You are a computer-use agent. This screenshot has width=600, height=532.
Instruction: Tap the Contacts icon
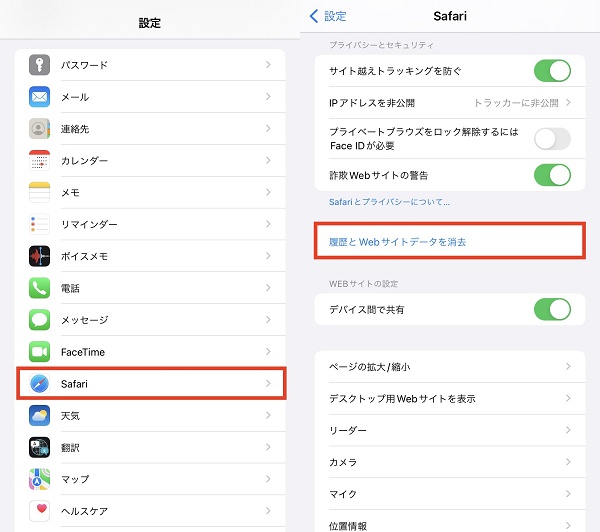(40, 129)
